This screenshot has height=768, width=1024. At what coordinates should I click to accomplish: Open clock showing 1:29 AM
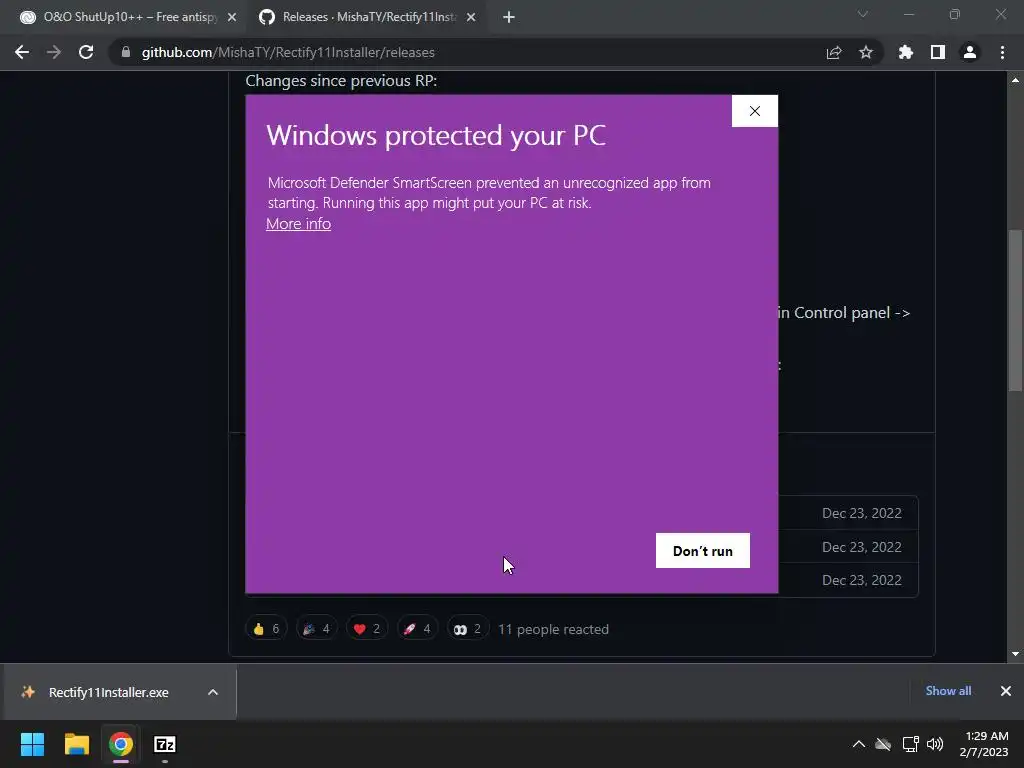pos(984,744)
